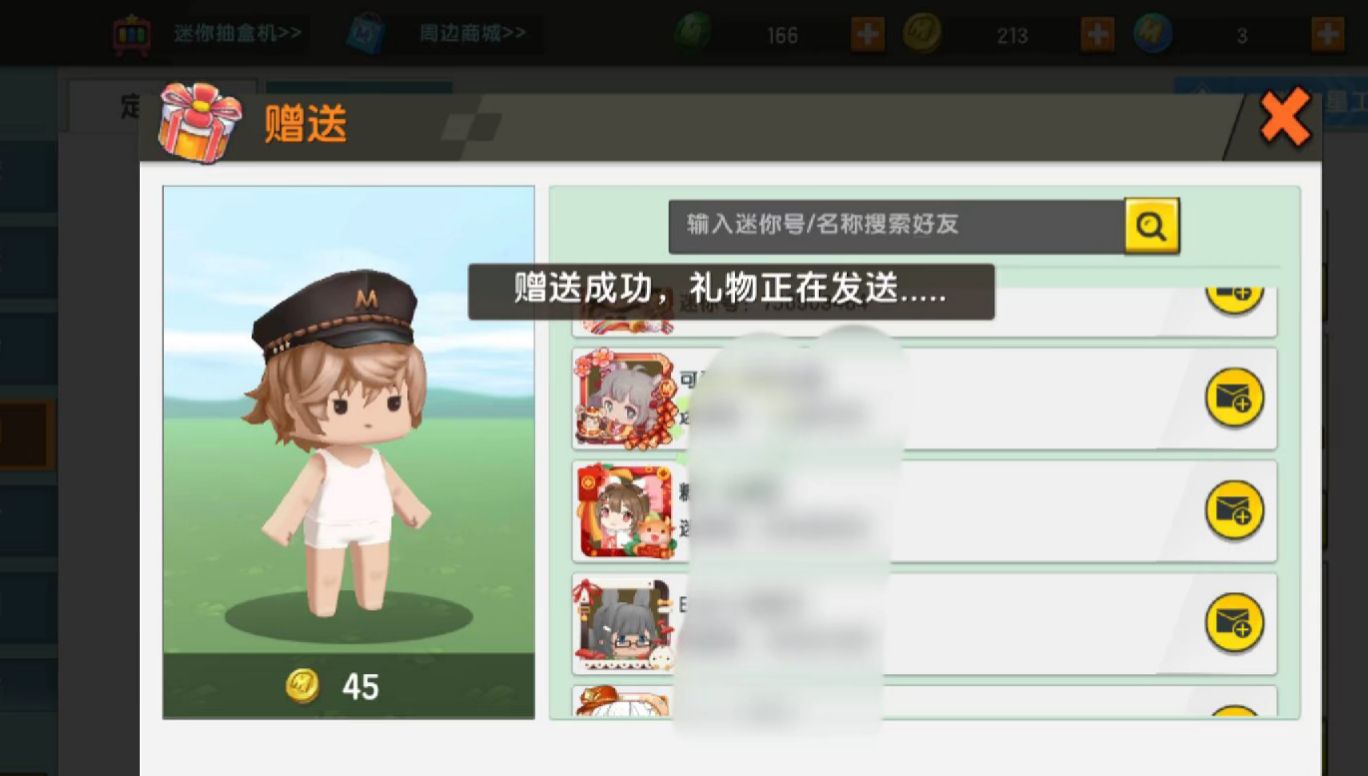Close the 赠送 gift dialog with orange X

(1285, 117)
